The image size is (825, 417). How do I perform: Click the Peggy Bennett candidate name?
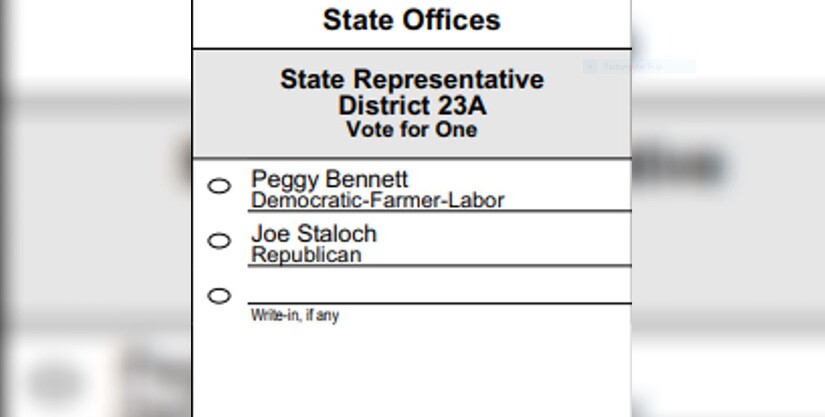(x=329, y=179)
